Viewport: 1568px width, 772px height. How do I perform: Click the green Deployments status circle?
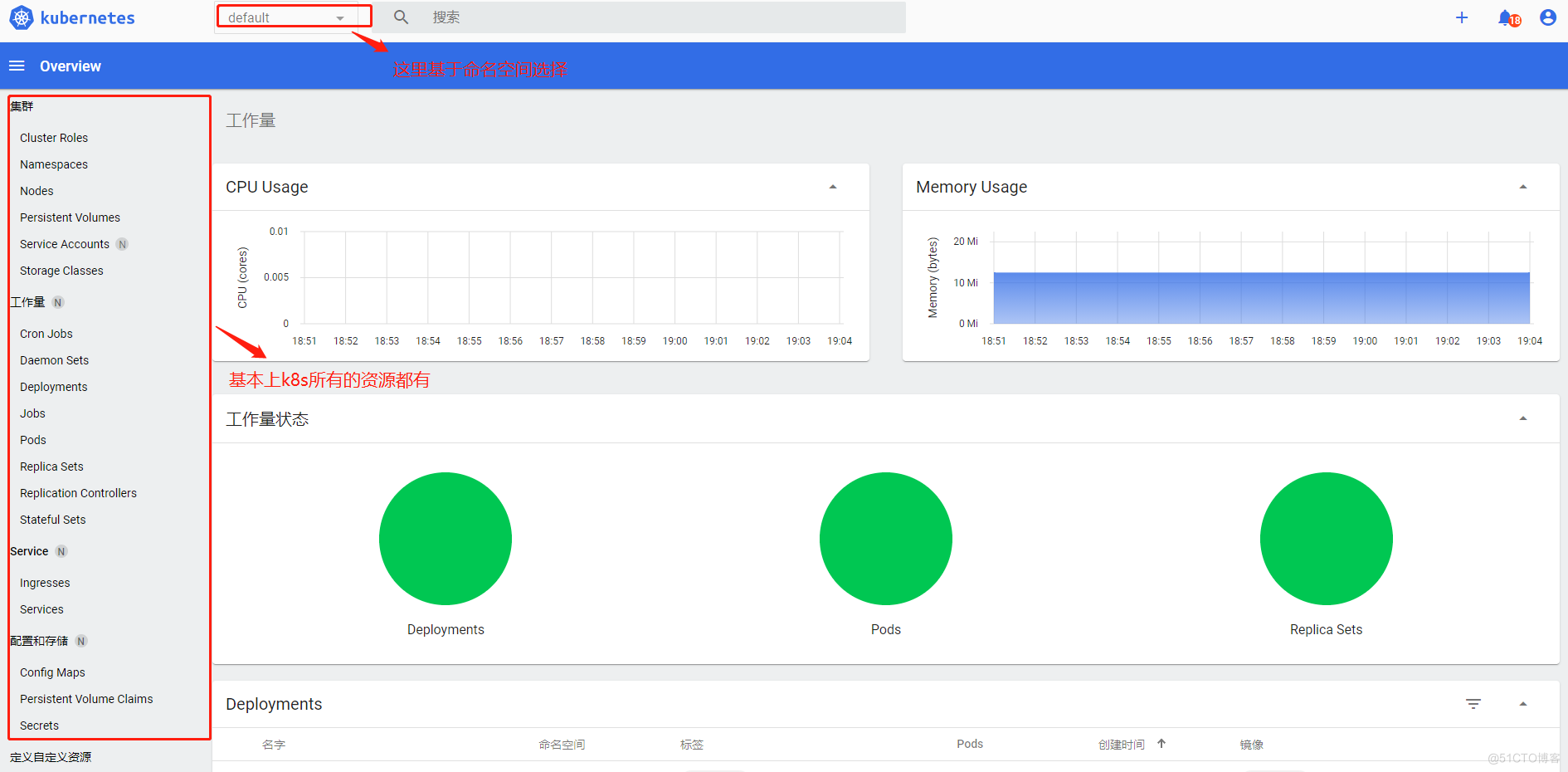(x=446, y=539)
